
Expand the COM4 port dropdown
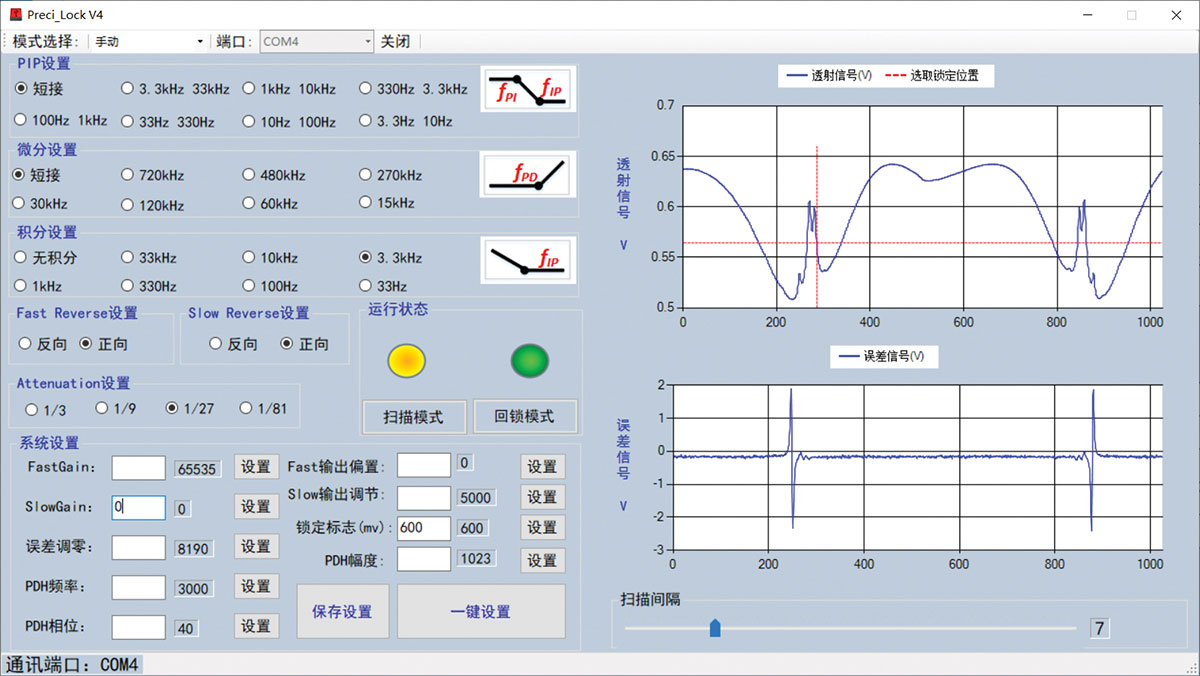click(367, 42)
